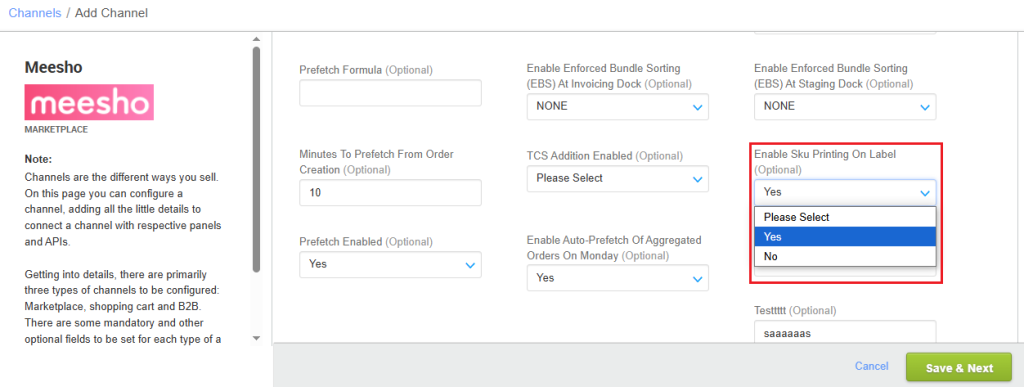This screenshot has width=1024, height=387.
Task: Click Minutes To Prefetch field showing 10
Action: (391, 193)
